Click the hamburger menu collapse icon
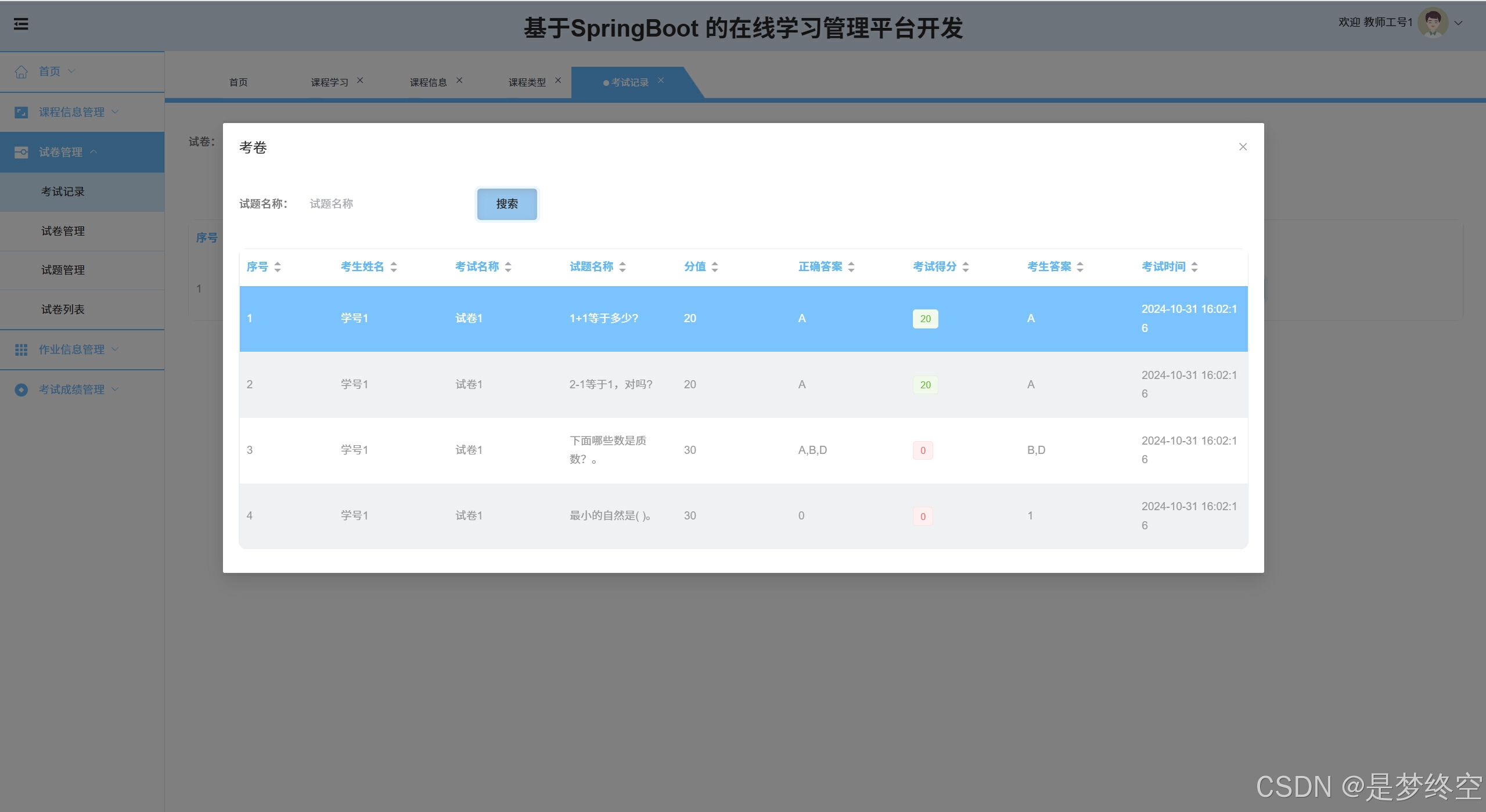This screenshot has width=1486, height=812. point(21,24)
